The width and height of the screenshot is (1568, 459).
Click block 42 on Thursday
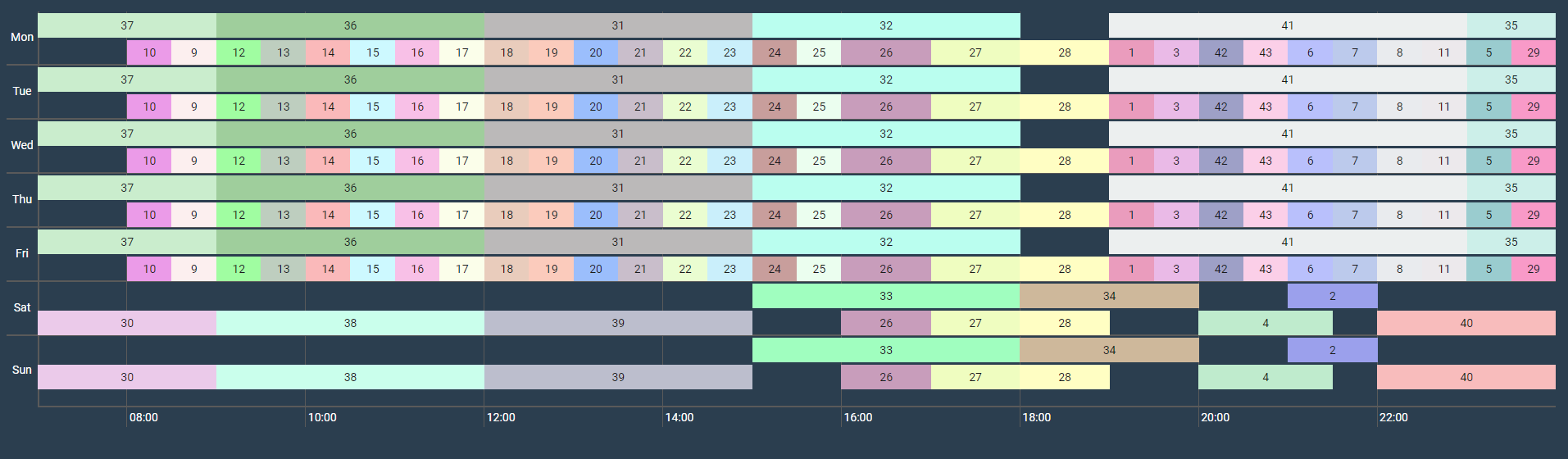click(x=1220, y=215)
